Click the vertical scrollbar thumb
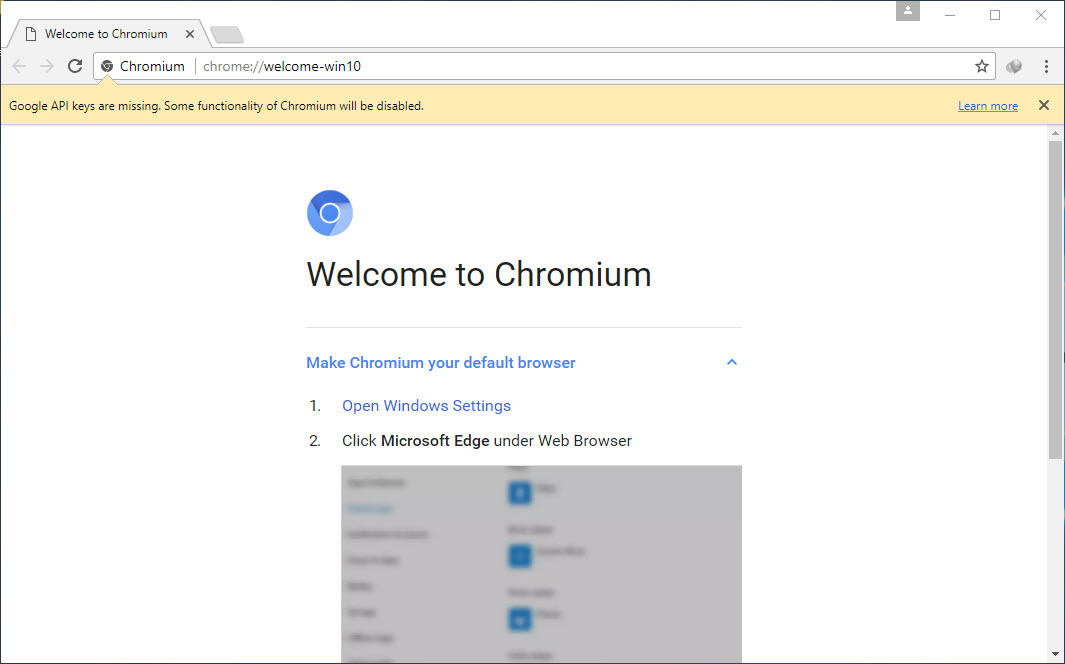Screen dimensions: 1065x664 click(1055, 299)
